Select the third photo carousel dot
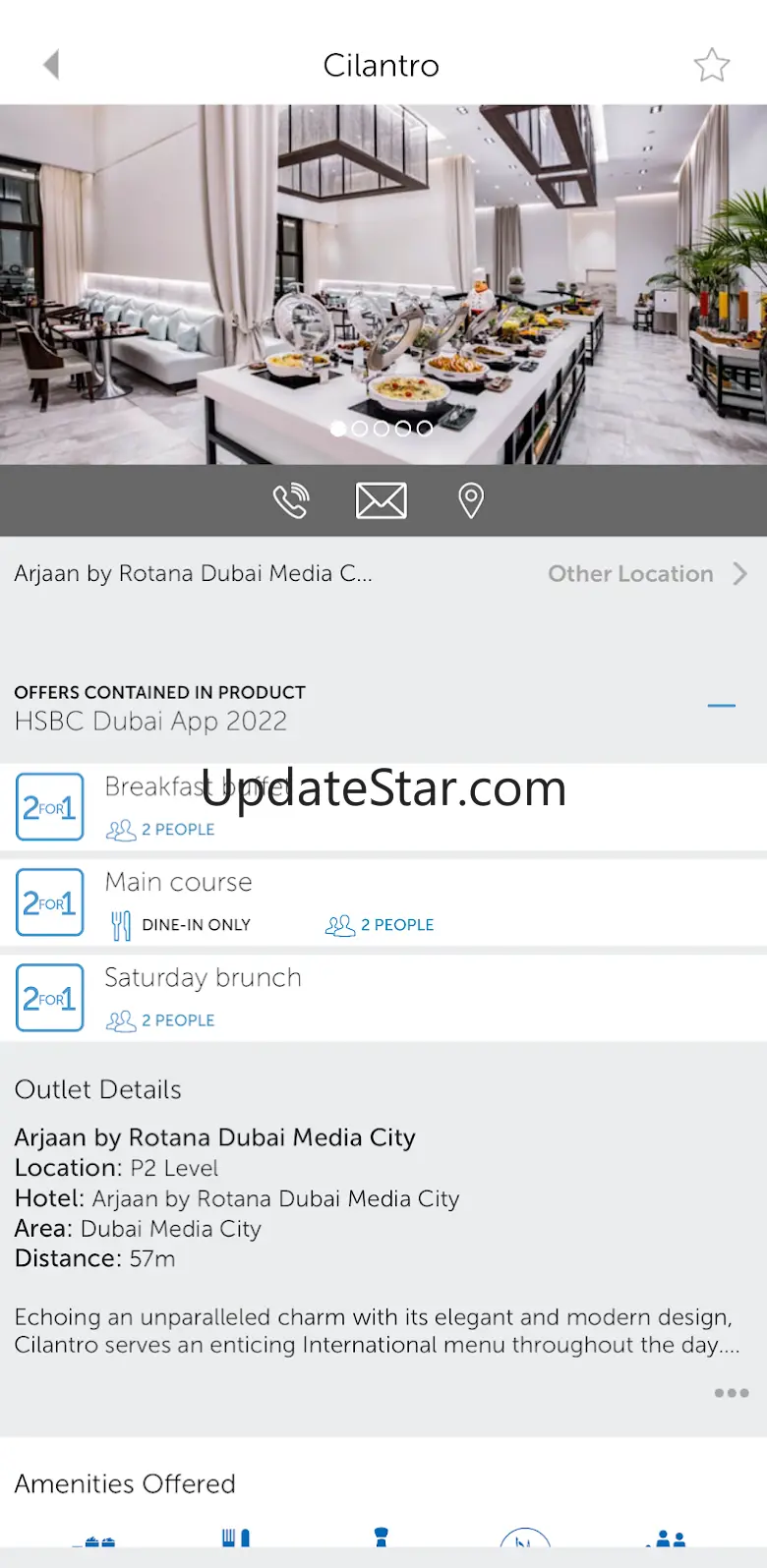Viewport: 767px width, 1568px height. click(x=382, y=429)
